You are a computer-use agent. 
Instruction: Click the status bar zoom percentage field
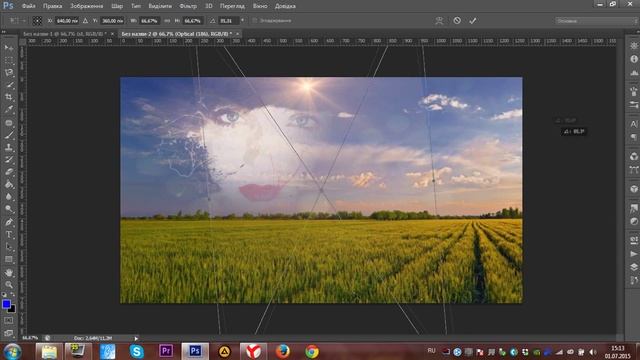click(x=30, y=338)
